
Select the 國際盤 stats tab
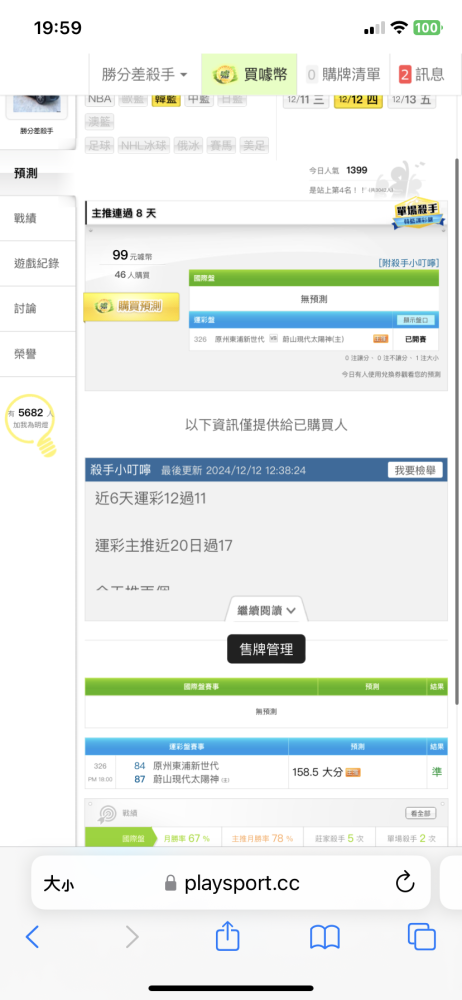click(121, 838)
